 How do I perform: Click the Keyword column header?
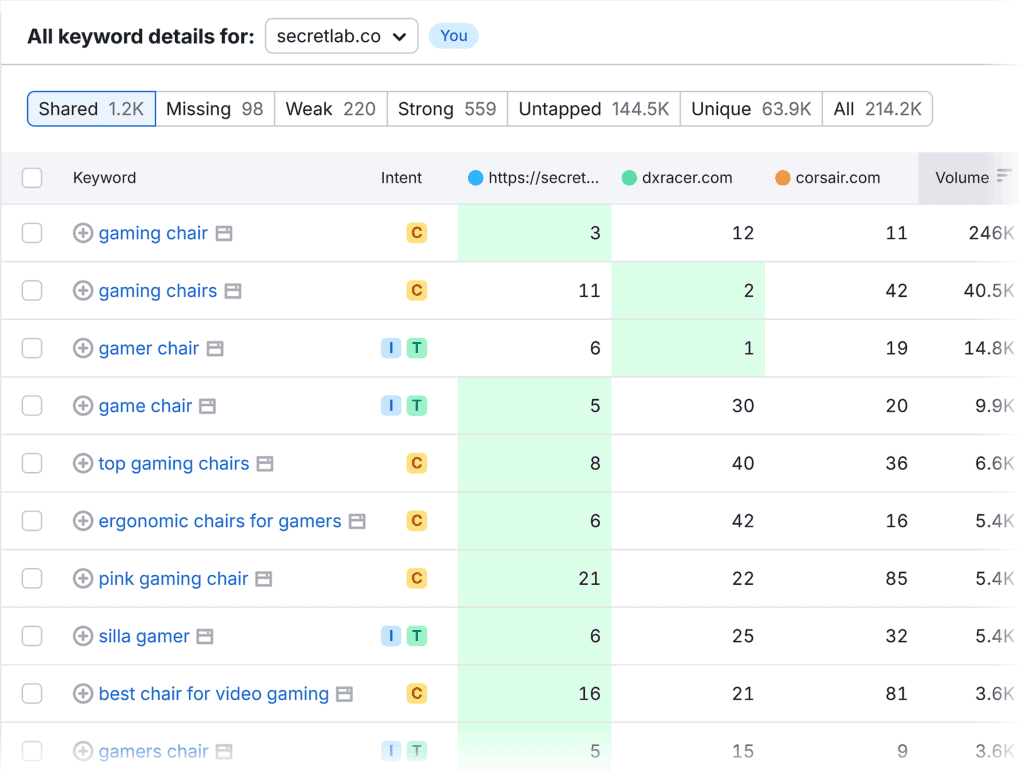pyautogui.click(x=104, y=177)
